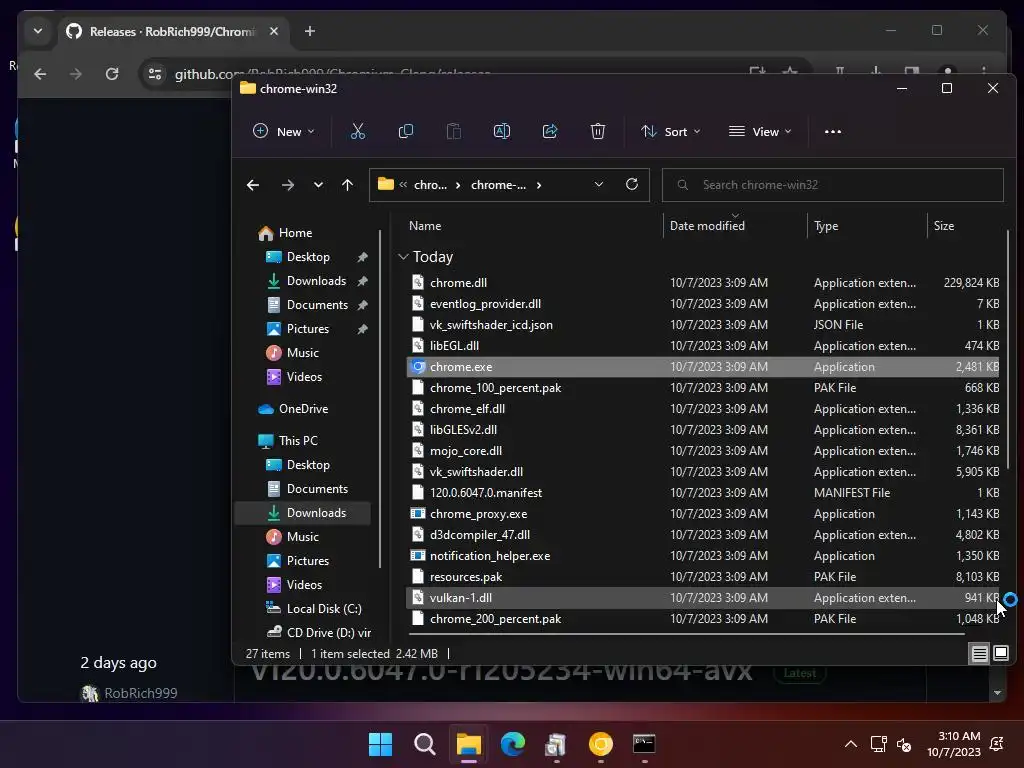Switch to large thumbnails view icon
1024x768 pixels.
click(1000, 653)
